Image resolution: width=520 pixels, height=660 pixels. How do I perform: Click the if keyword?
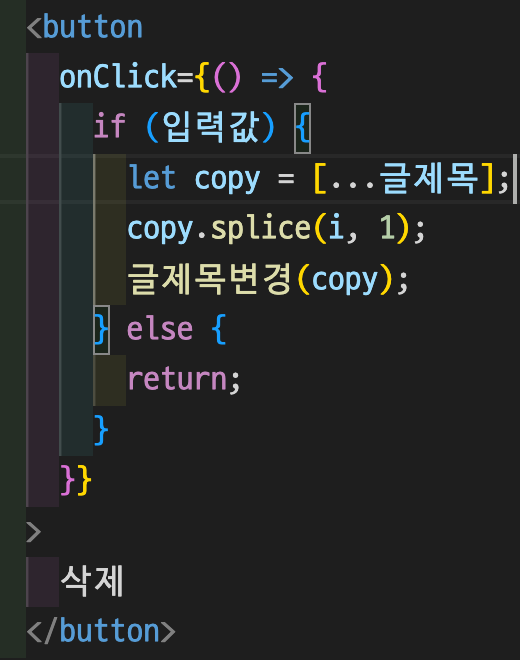tap(110, 126)
